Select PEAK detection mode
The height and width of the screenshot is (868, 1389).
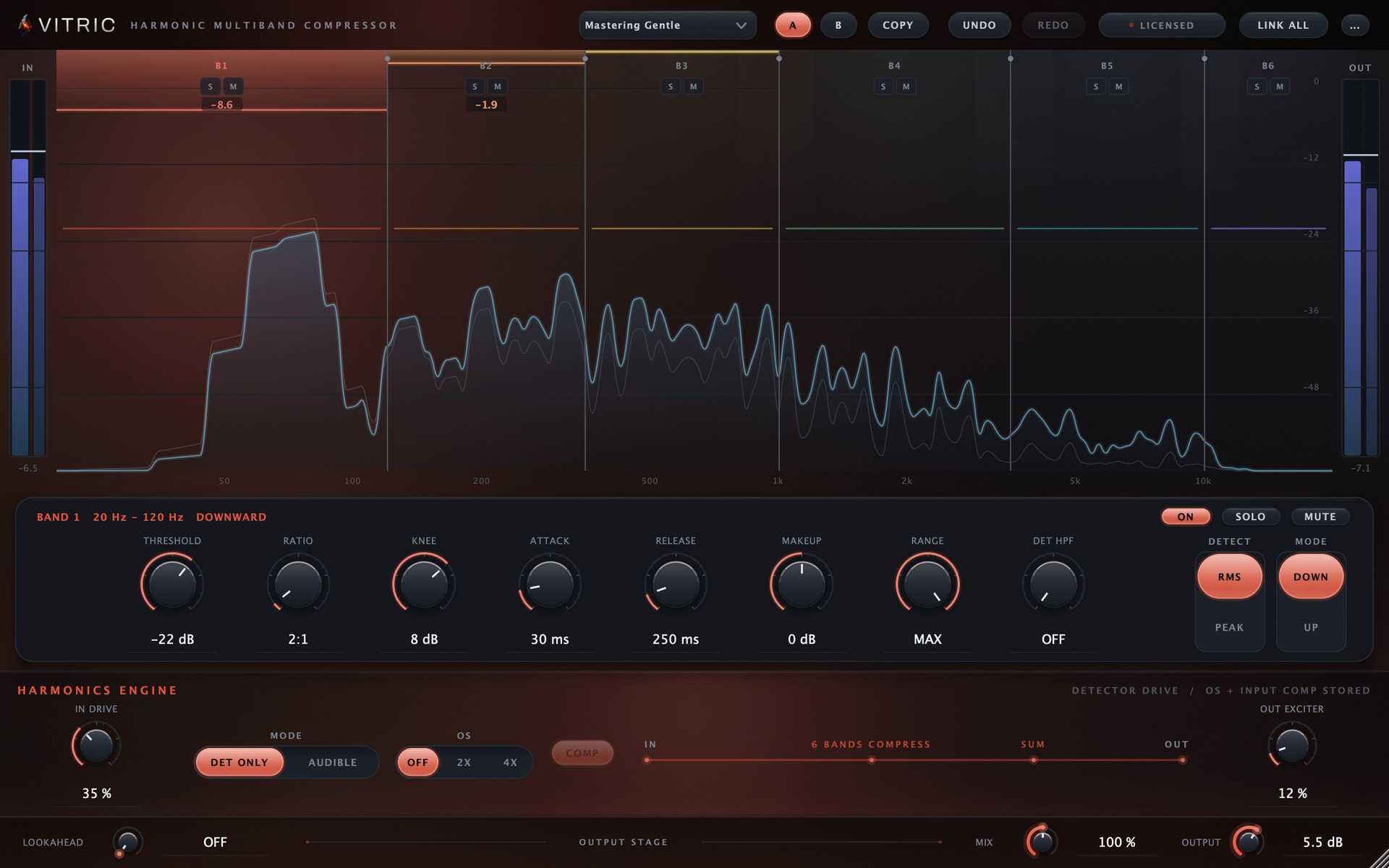[1229, 627]
